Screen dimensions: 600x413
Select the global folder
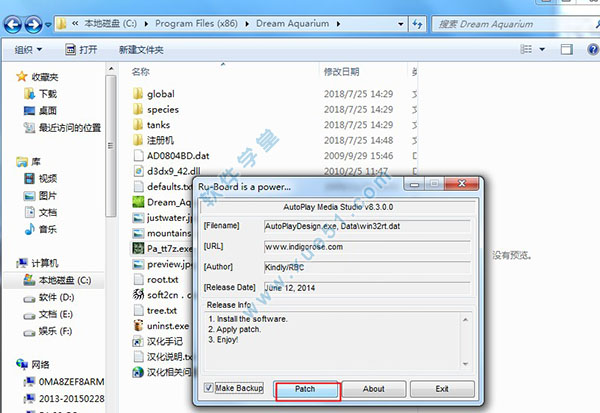pyautogui.click(x=153, y=94)
